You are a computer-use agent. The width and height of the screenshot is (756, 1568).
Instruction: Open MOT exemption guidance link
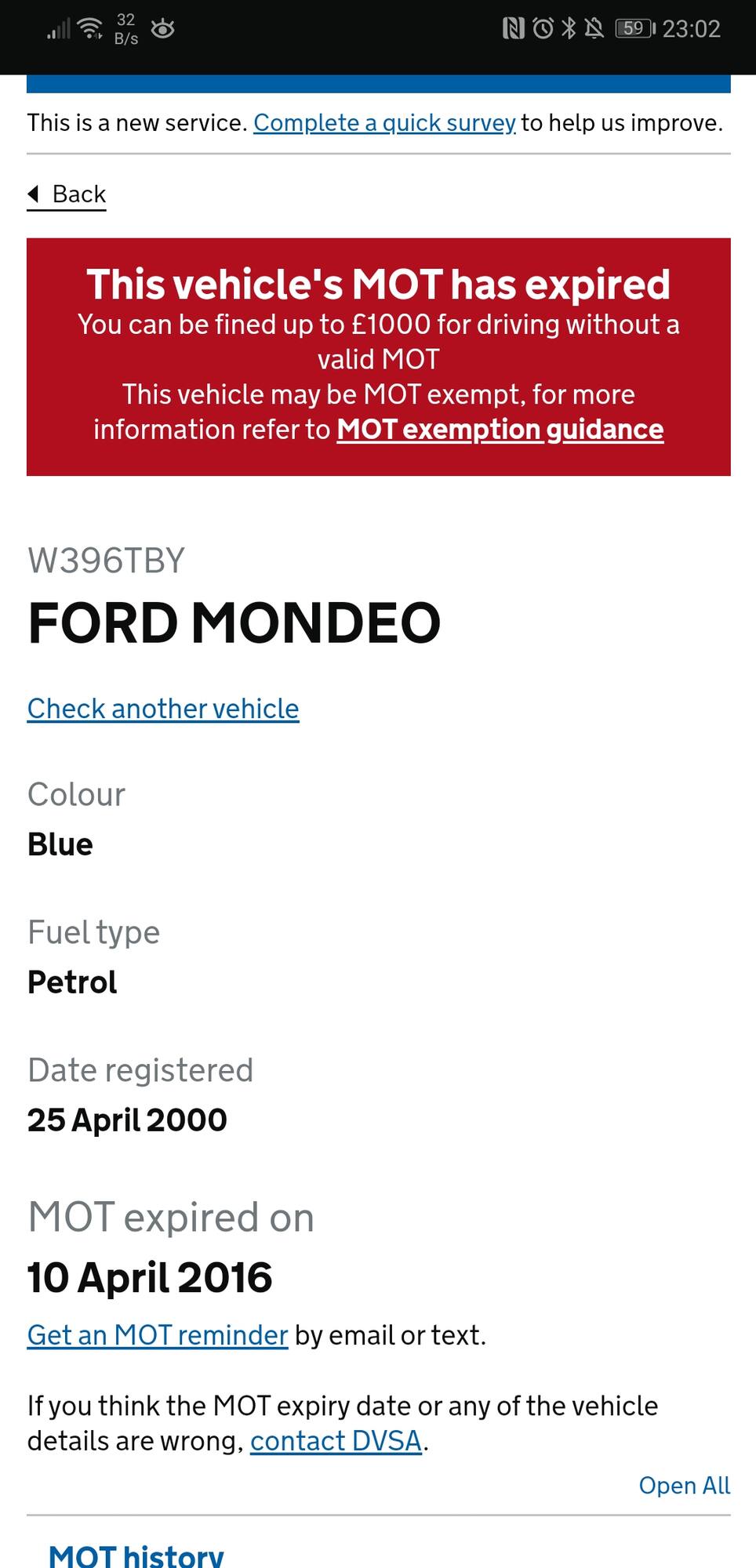500,430
